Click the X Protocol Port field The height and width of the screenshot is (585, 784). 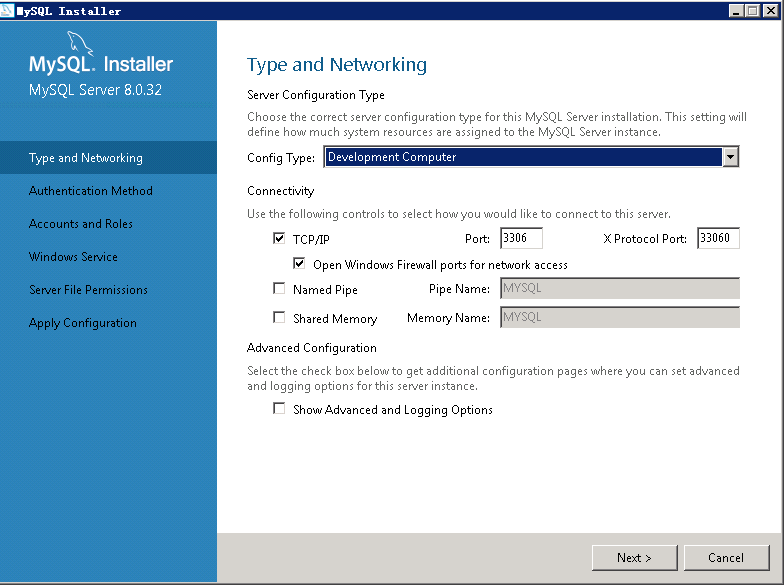click(x=718, y=238)
